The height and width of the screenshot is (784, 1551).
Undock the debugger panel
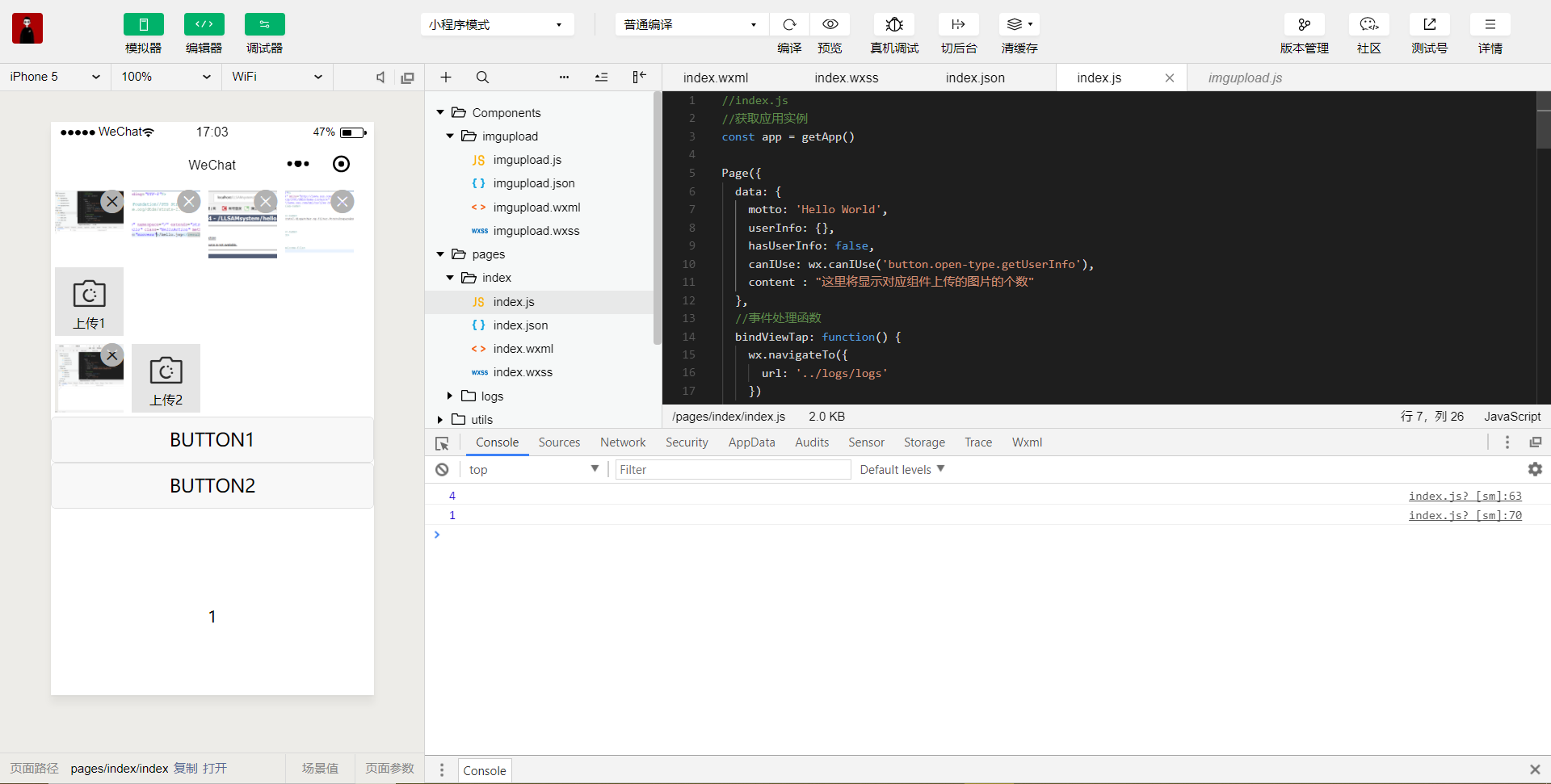1536,442
